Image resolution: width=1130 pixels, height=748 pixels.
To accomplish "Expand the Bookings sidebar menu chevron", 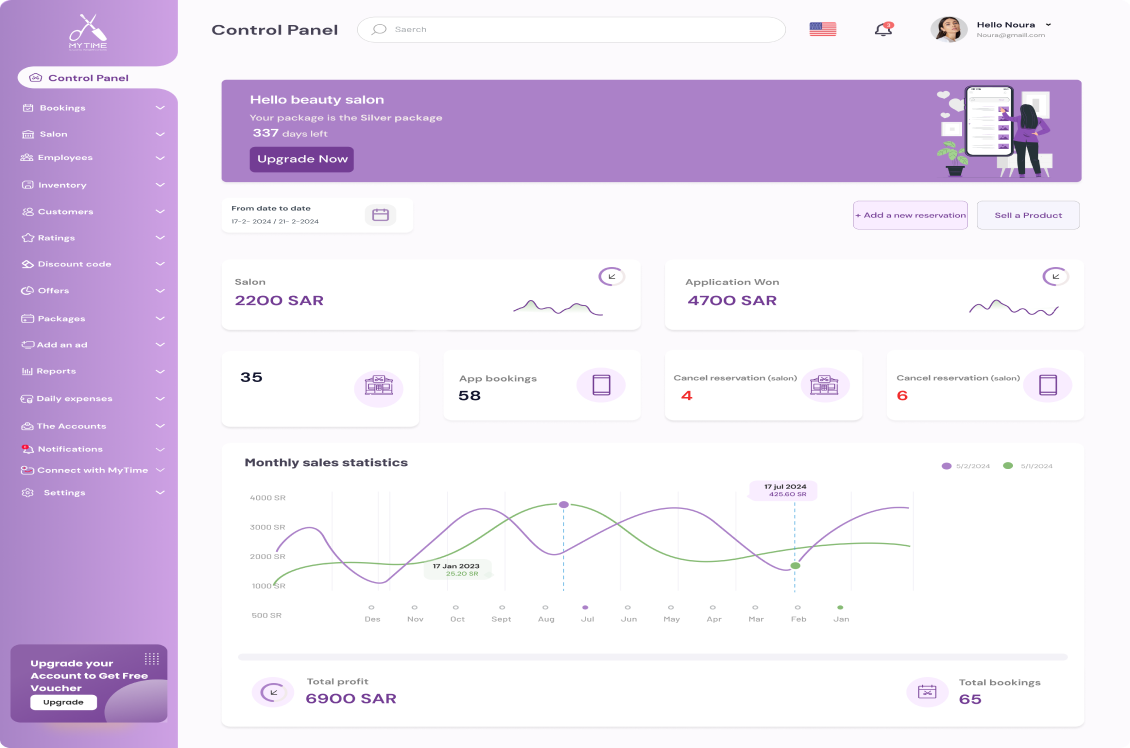I will coord(160,108).
